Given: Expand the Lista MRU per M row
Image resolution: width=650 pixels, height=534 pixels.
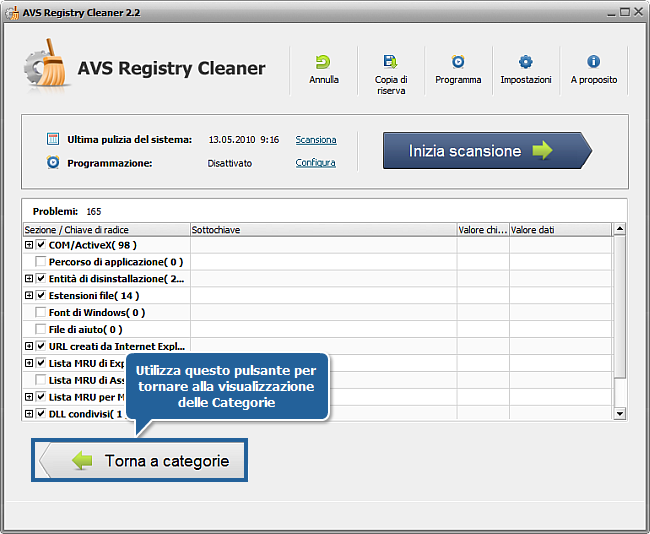Looking at the screenshot, I should (29, 397).
